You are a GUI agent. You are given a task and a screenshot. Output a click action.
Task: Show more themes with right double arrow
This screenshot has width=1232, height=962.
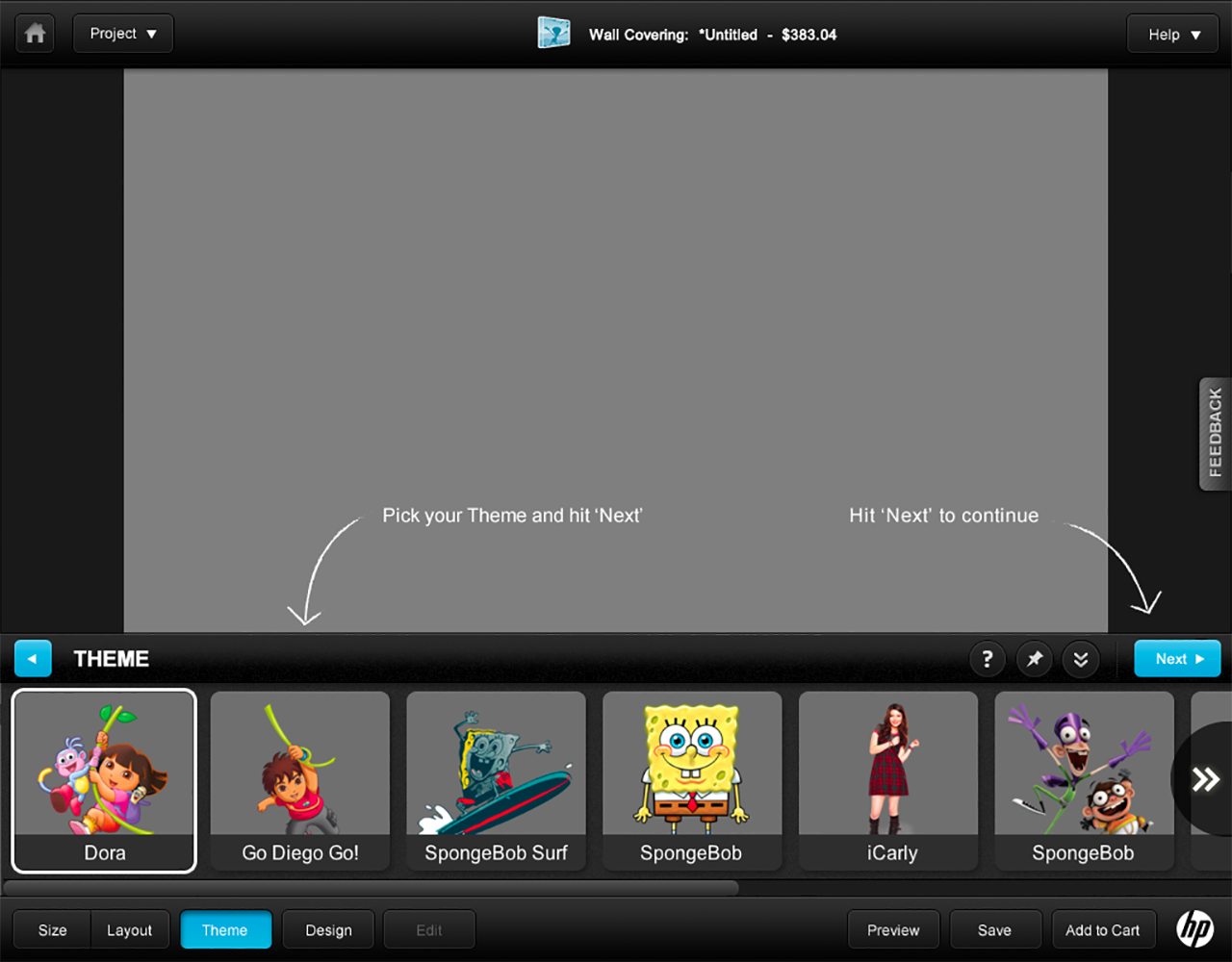point(1205,779)
